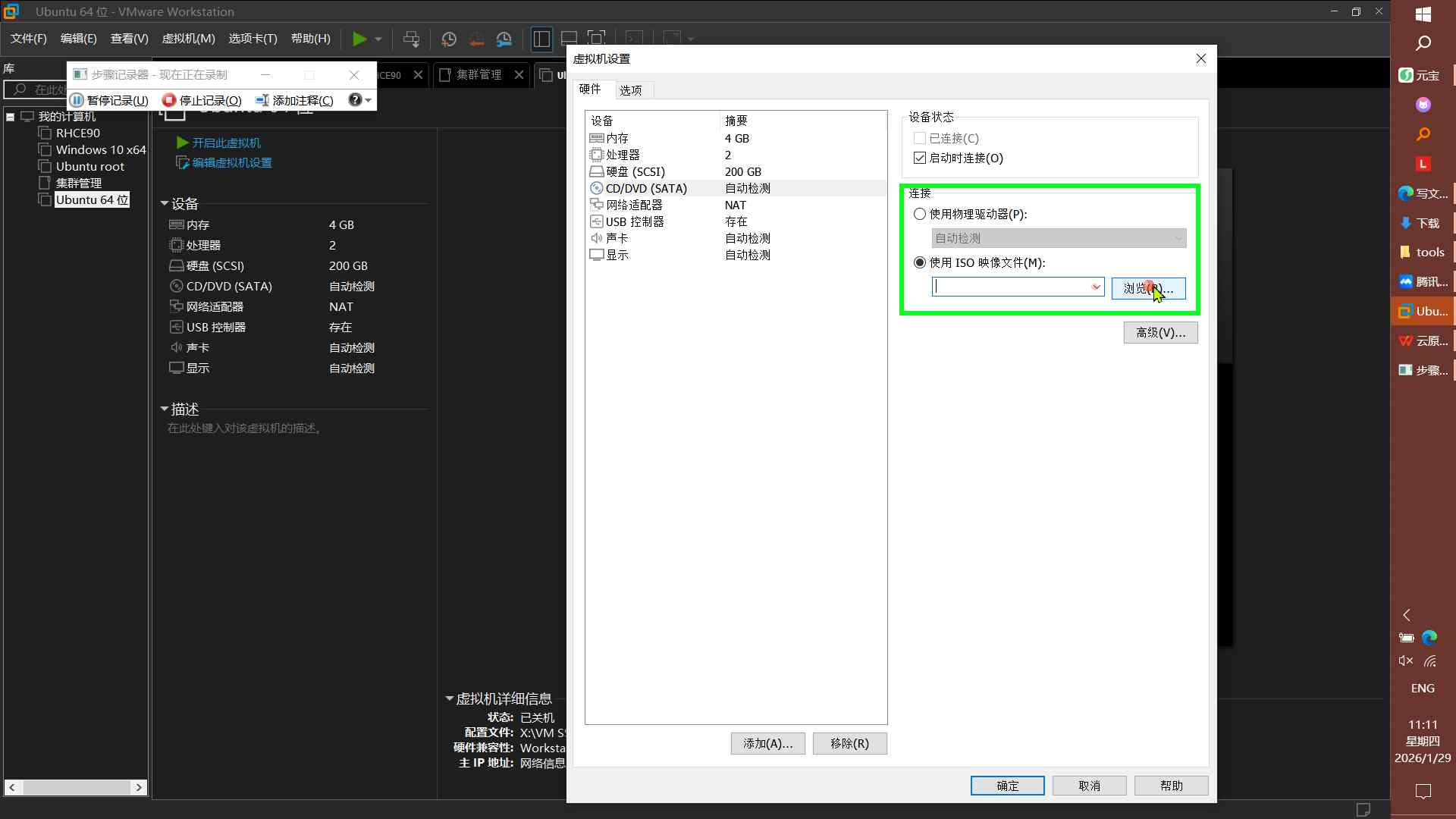Select the network adapter device row
Image resolution: width=1456 pixels, height=819 pixels.
pos(634,205)
